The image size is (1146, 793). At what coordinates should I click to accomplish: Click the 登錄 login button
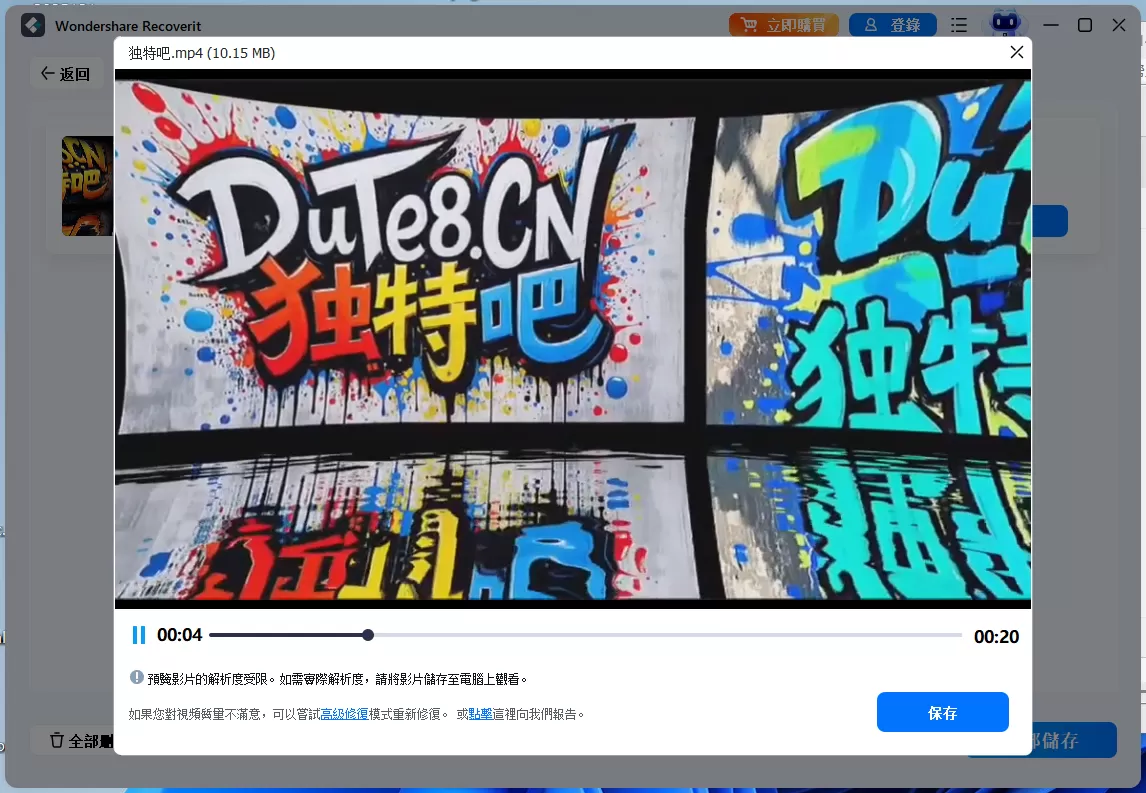click(x=892, y=24)
